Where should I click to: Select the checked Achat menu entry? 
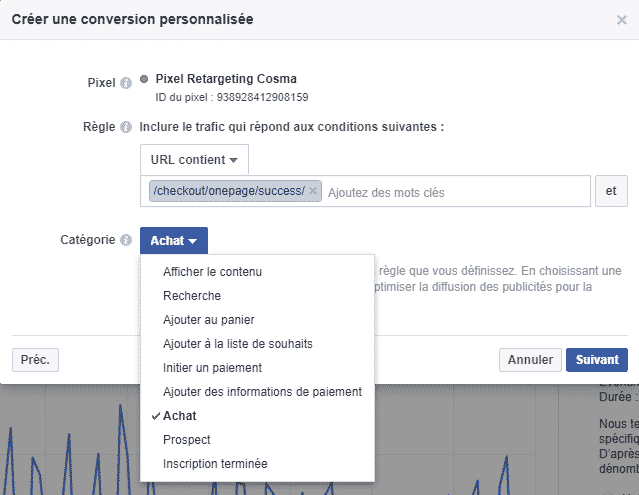[x=180, y=416]
